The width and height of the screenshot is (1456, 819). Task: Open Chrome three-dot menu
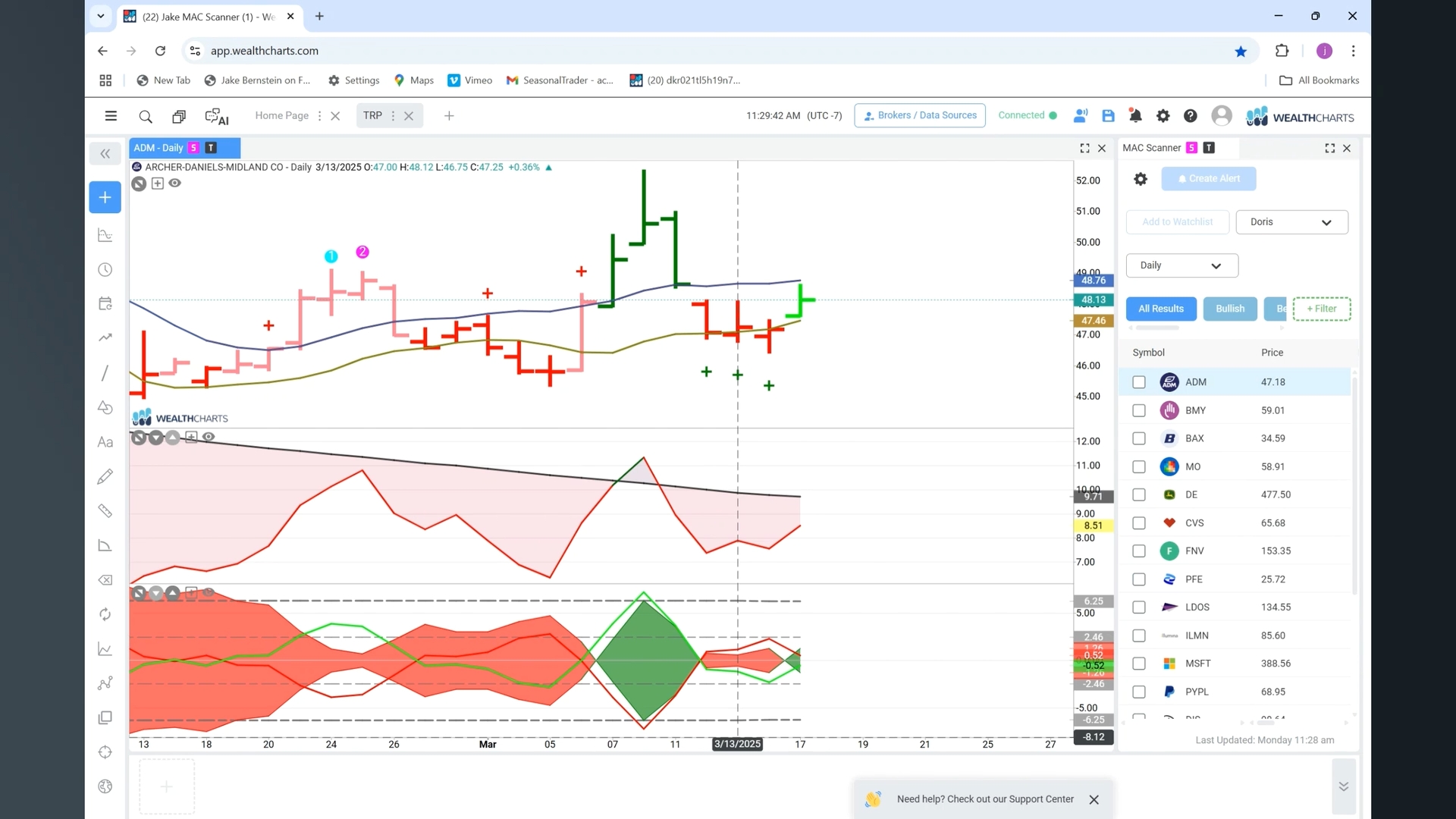coord(1353,51)
